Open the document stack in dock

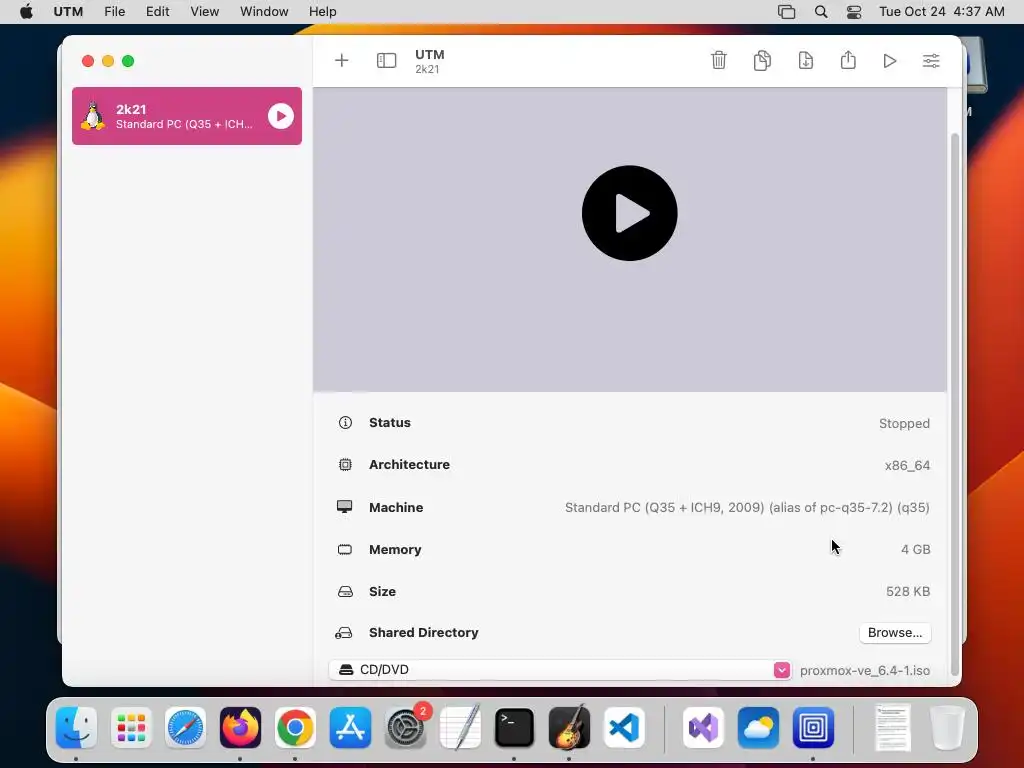click(893, 728)
